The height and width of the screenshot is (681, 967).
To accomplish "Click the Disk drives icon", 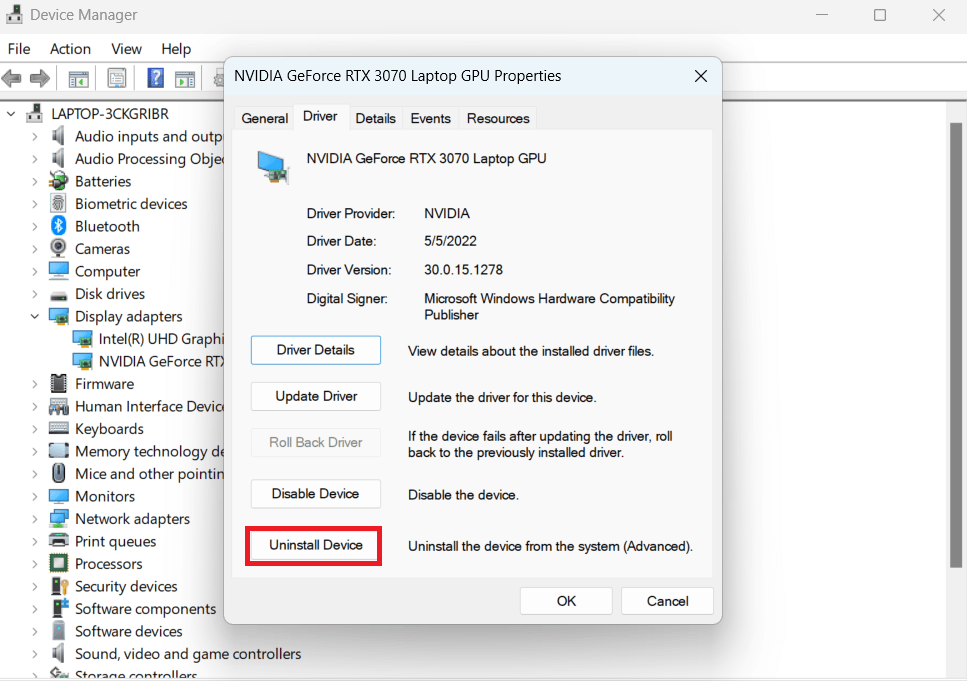I will pyautogui.click(x=59, y=295).
